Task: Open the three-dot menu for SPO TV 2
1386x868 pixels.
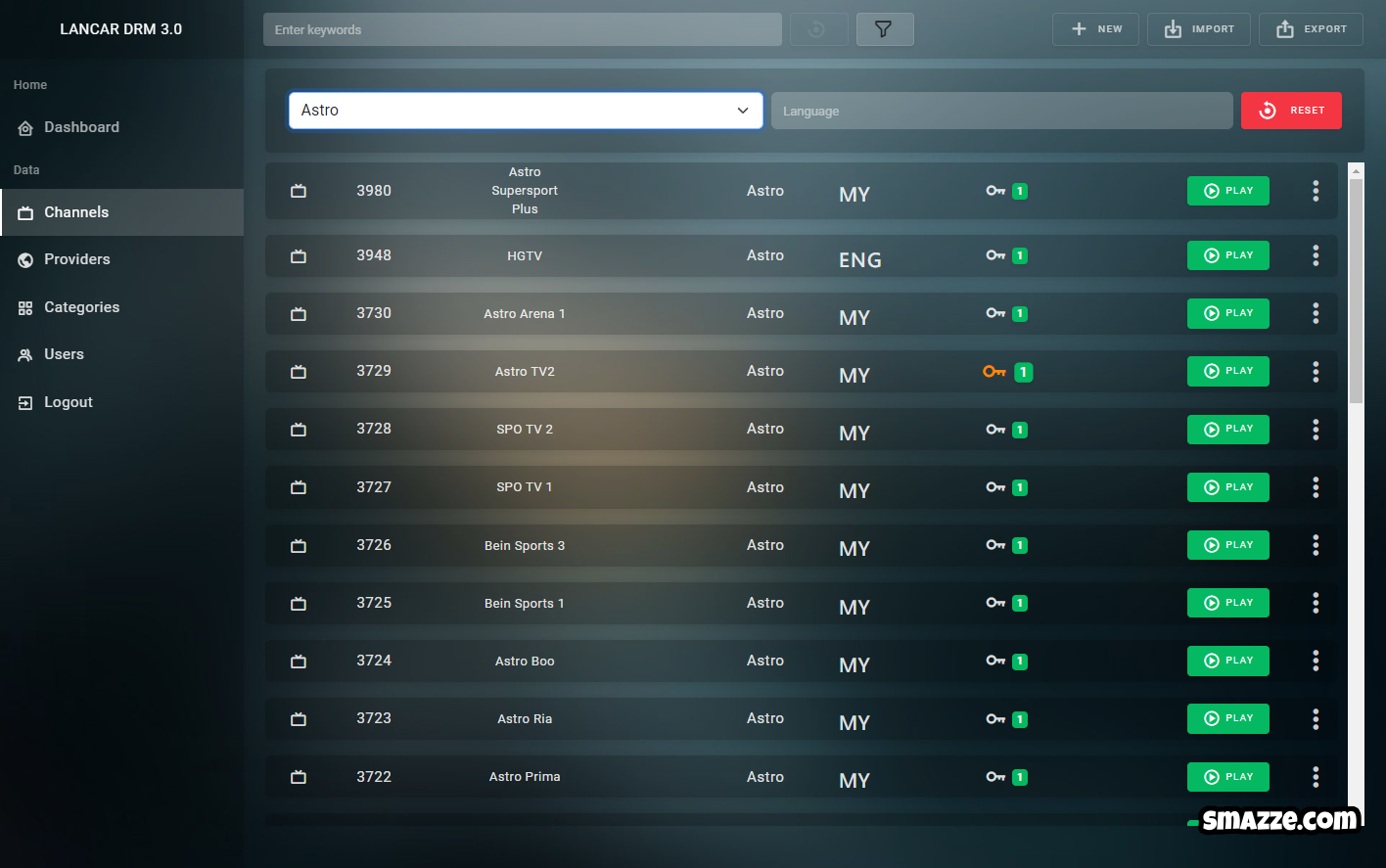Action: click(x=1316, y=429)
